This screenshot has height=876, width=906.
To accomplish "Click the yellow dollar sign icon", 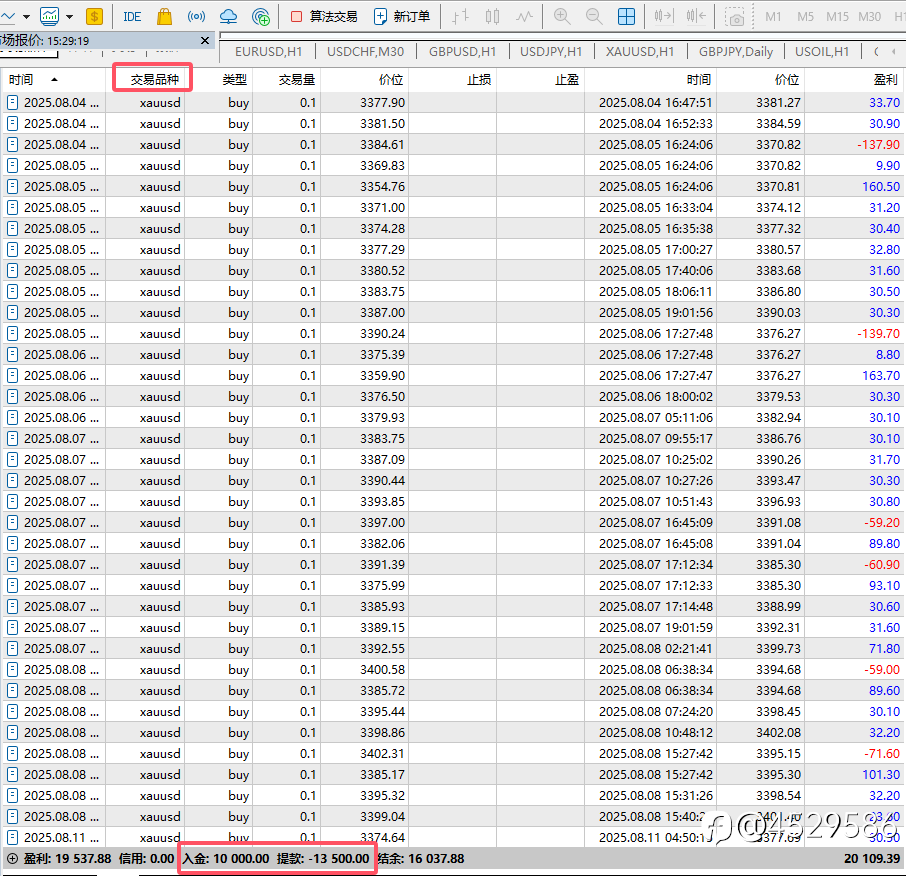I will pos(94,16).
